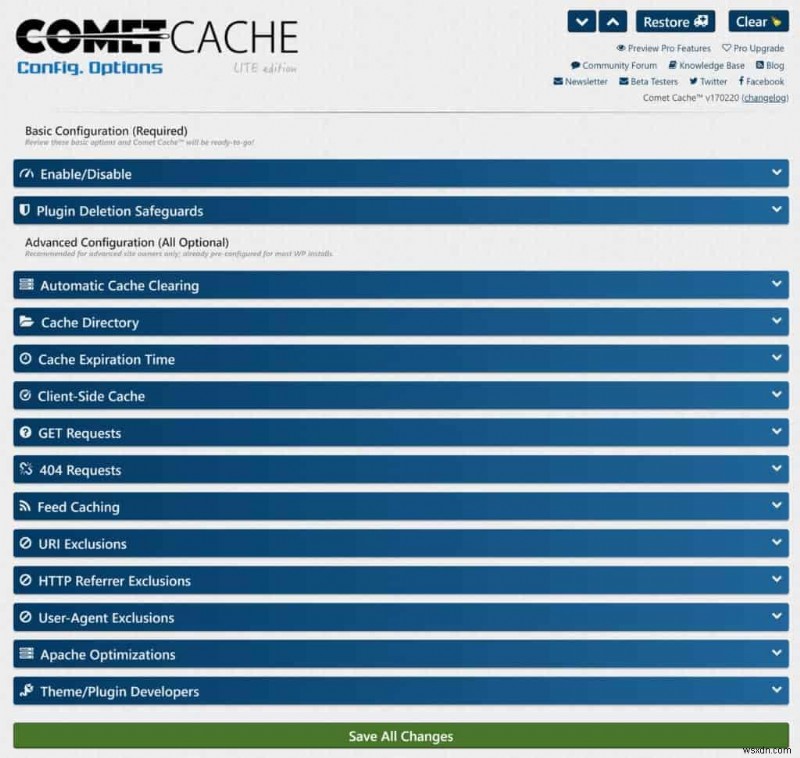
Task: Click the upward collapse arrow button
Action: [612, 21]
